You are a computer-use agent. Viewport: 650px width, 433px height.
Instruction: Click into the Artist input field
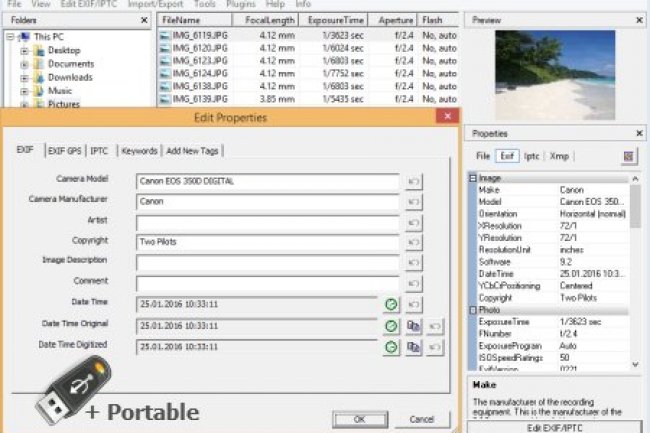click(267, 222)
